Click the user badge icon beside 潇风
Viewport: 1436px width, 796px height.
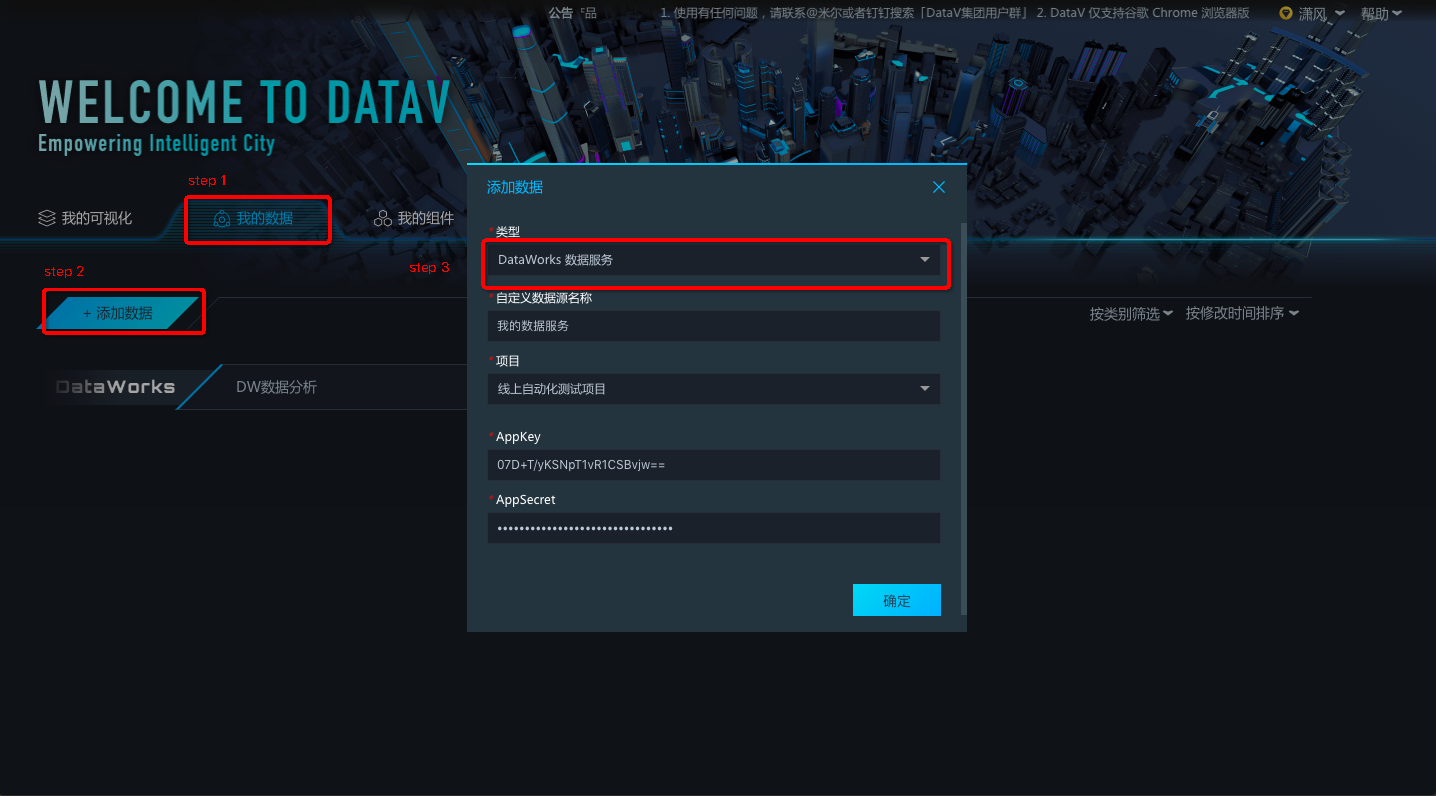pos(1286,14)
